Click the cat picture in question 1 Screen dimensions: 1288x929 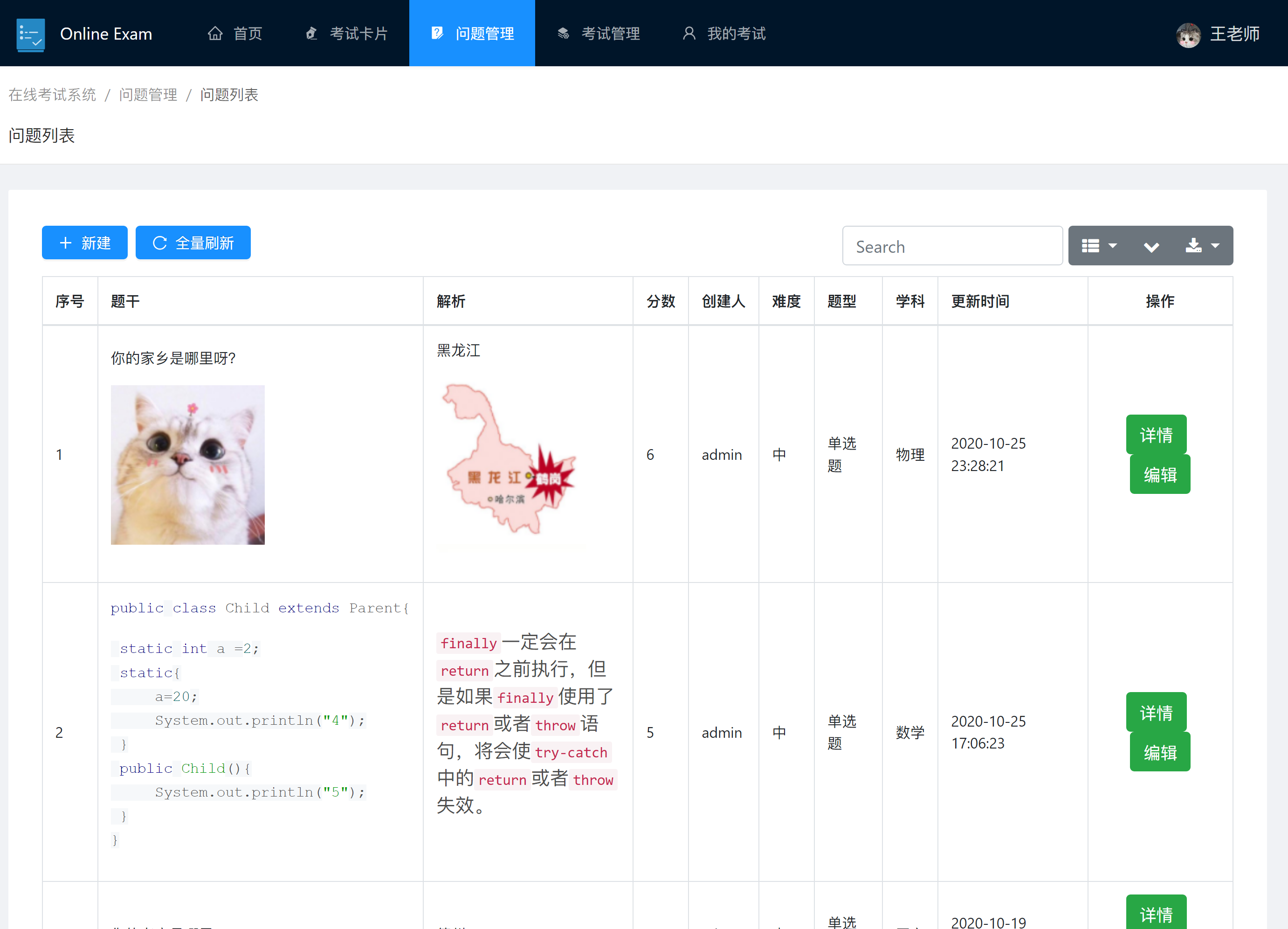coord(187,465)
